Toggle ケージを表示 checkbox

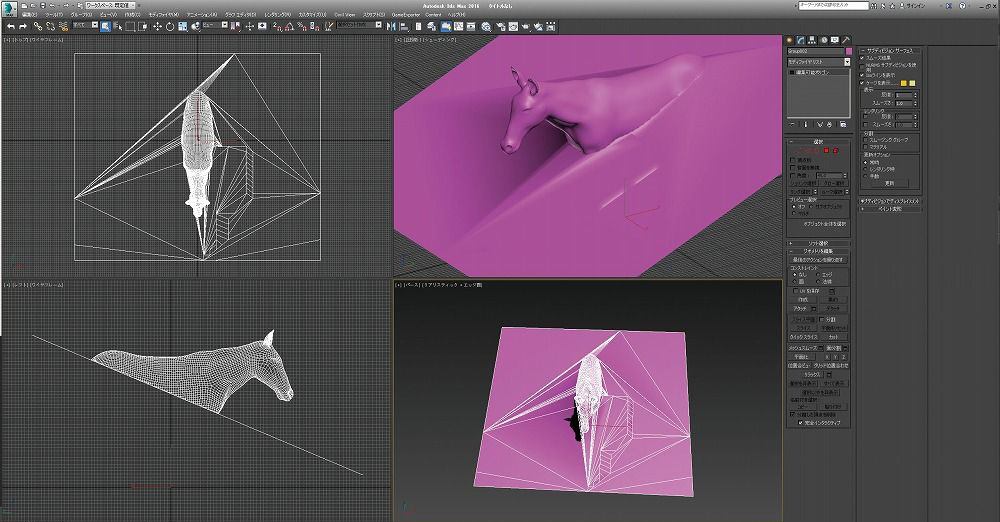(862, 82)
